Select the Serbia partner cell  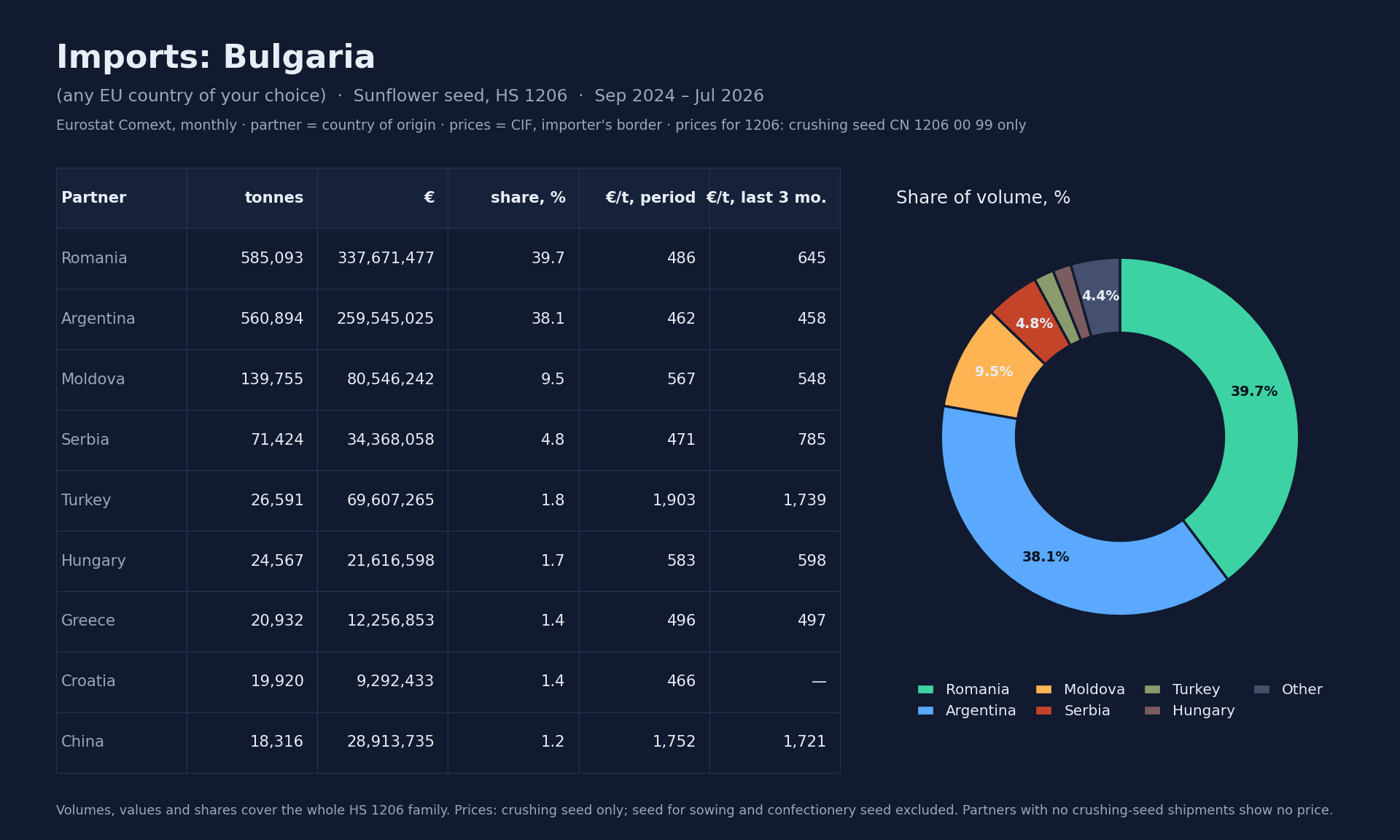pyautogui.click(x=122, y=440)
